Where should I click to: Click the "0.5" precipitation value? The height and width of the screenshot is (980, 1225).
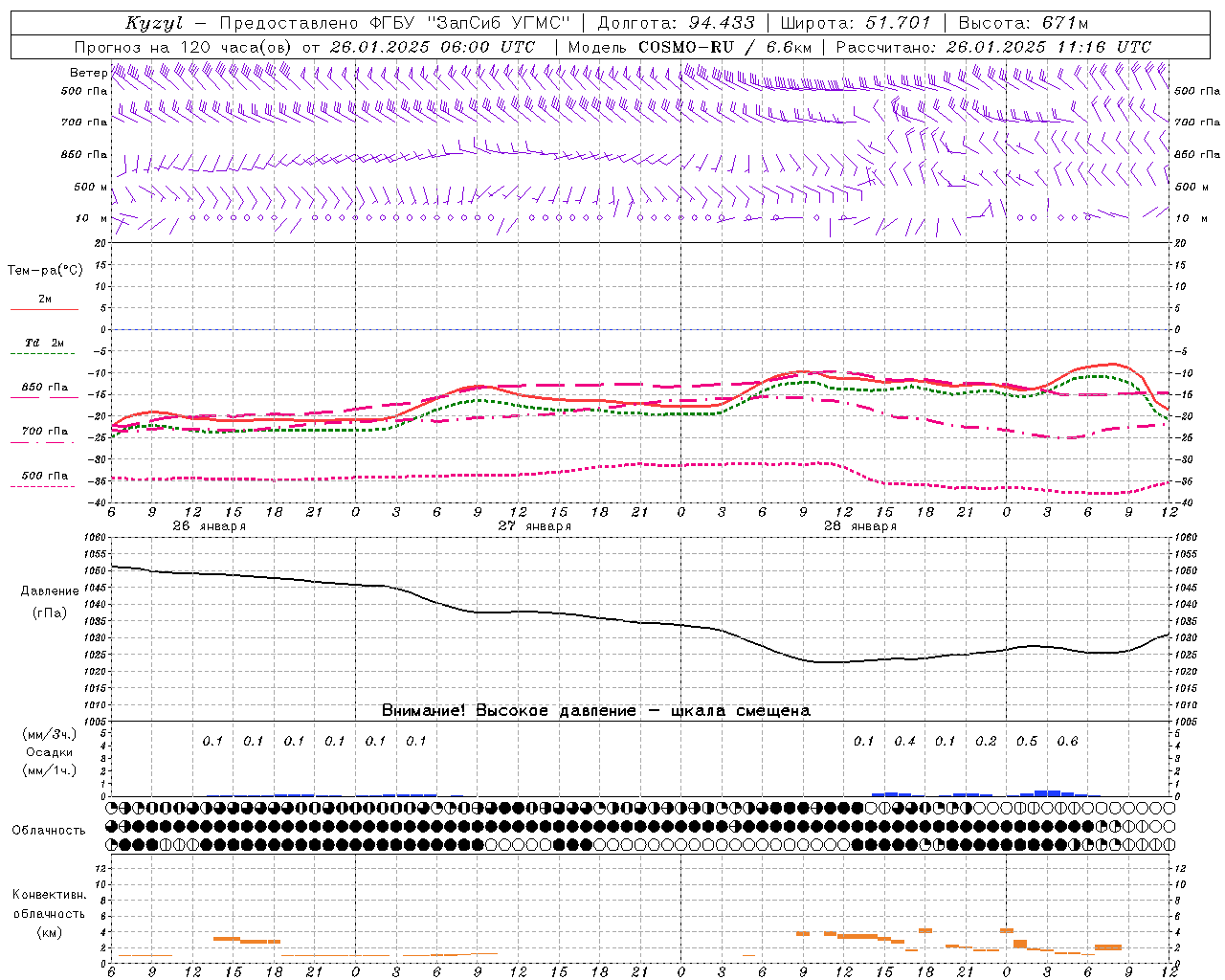[x=1027, y=741]
